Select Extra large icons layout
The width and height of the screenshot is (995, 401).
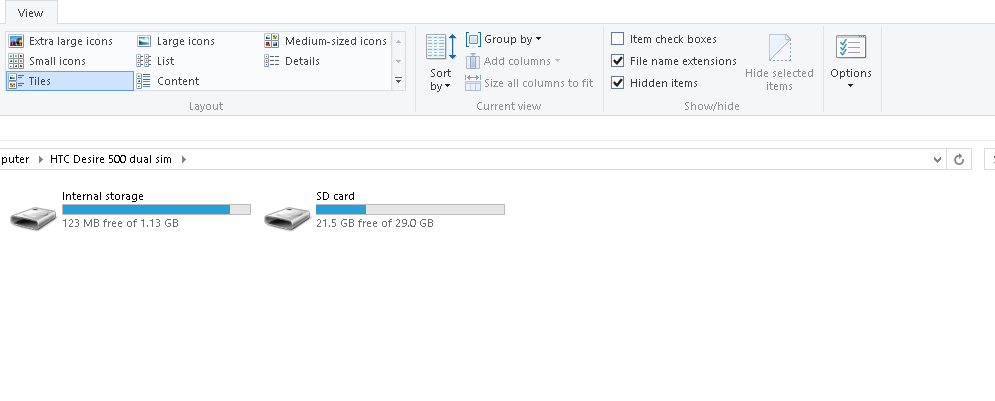(x=61, y=41)
